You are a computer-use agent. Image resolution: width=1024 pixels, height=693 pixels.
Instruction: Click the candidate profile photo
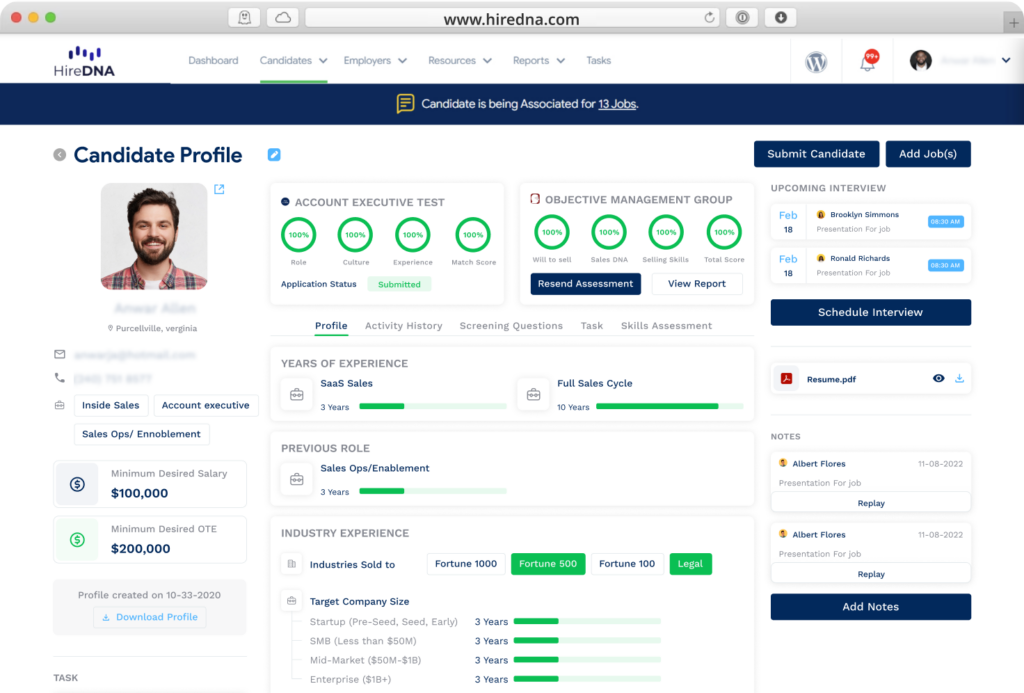(154, 236)
